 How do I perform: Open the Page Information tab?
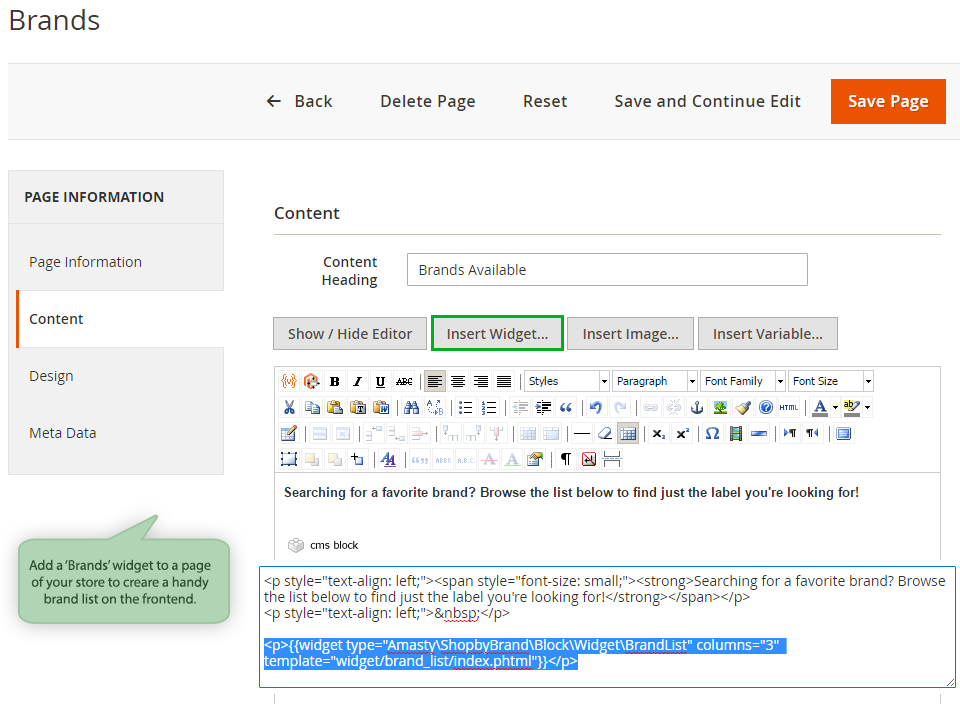tap(116, 262)
